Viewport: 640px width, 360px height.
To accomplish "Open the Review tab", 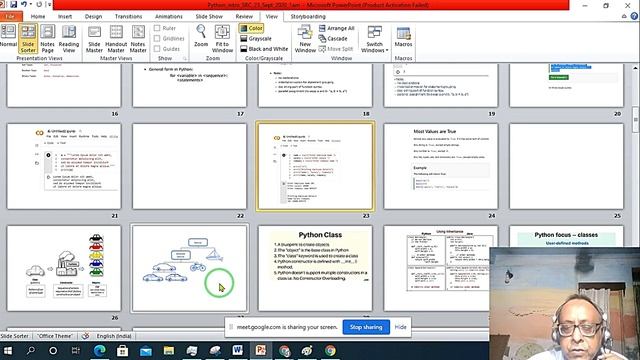I will [244, 16].
